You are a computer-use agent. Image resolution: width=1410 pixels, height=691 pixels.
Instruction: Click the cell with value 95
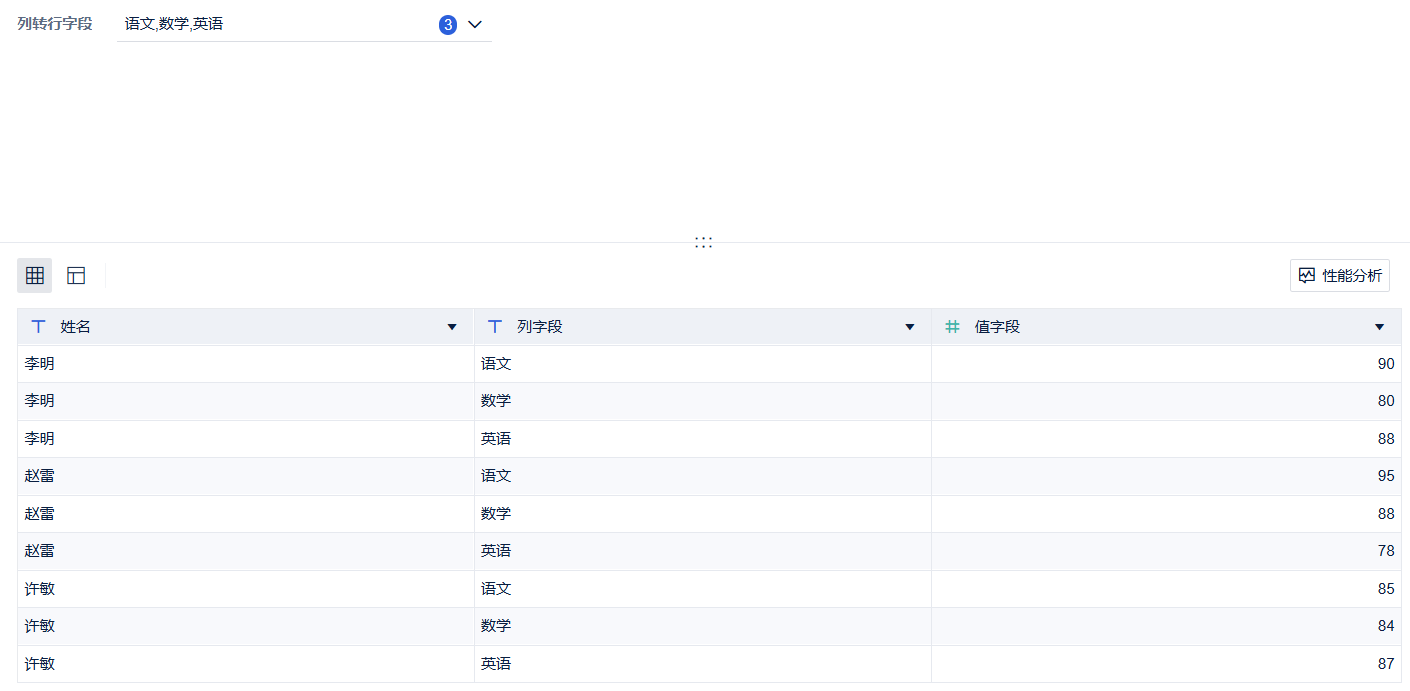1385,476
